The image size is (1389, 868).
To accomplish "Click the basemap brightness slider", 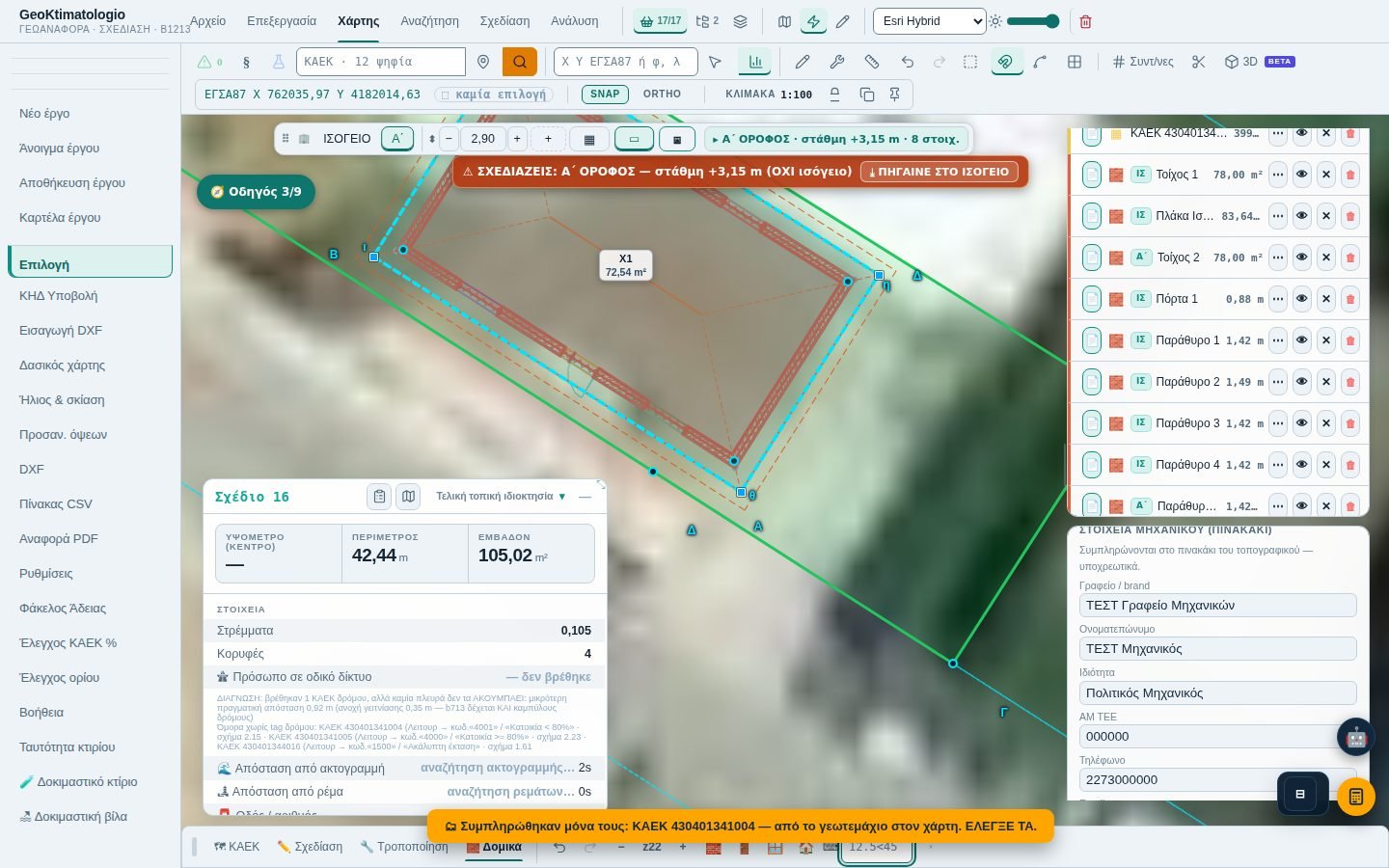I will click(1032, 21).
